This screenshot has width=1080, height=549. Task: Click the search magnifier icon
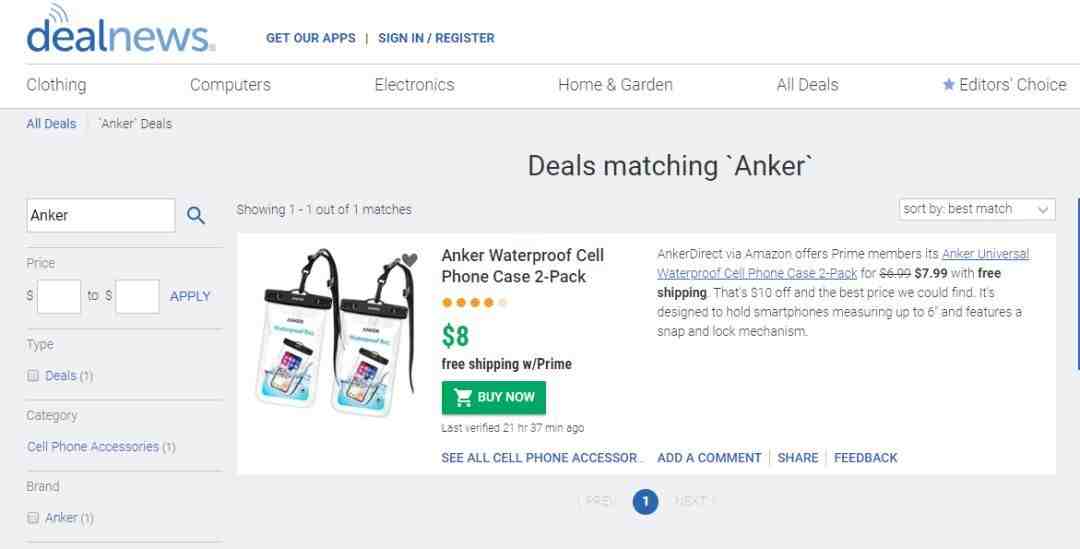[x=196, y=215]
